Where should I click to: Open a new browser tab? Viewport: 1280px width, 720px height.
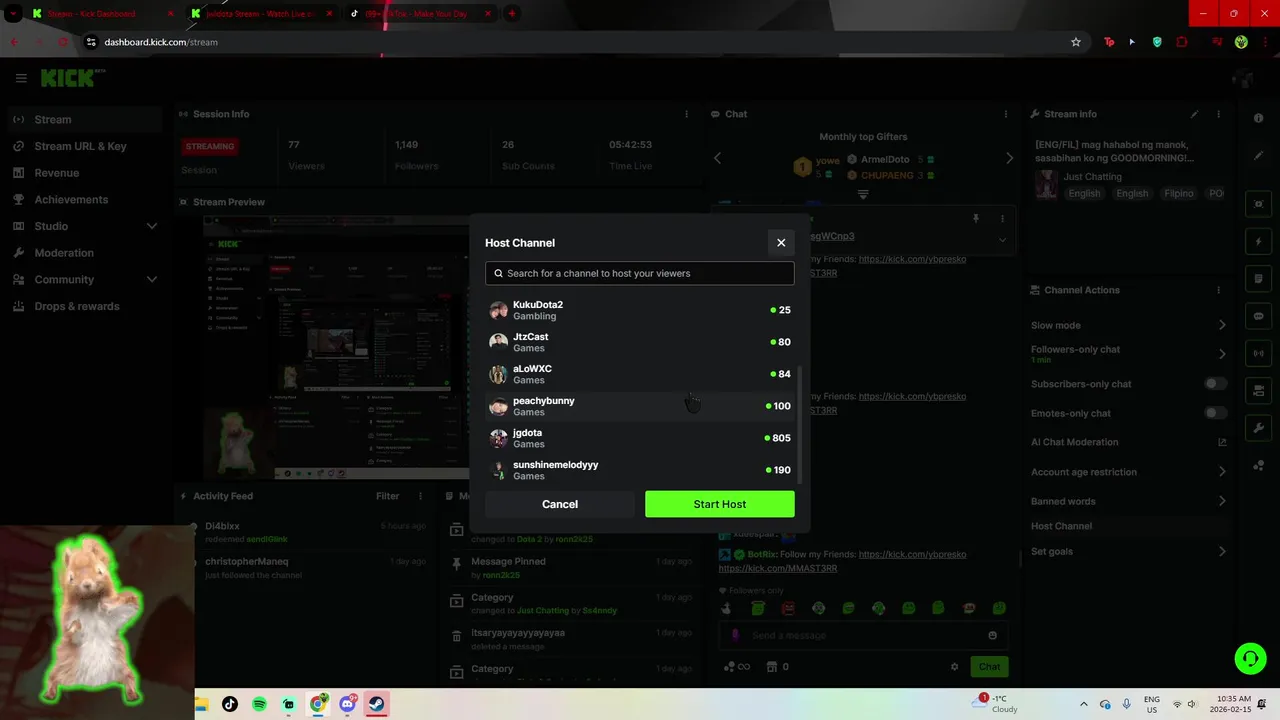pyautogui.click(x=512, y=14)
